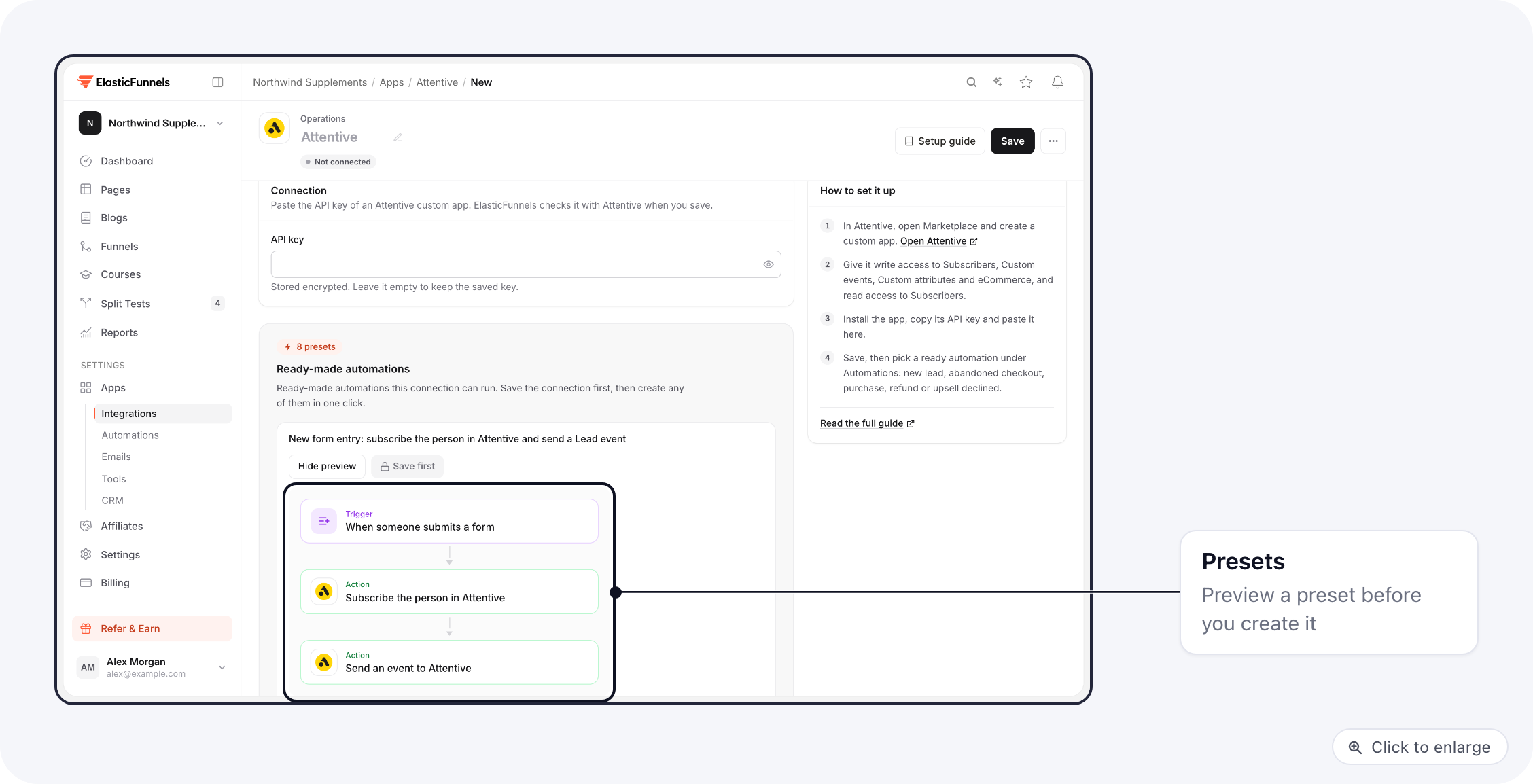Screen dimensions: 1533x784
Task: Open the more options ellipsis button
Action: [x=1053, y=141]
